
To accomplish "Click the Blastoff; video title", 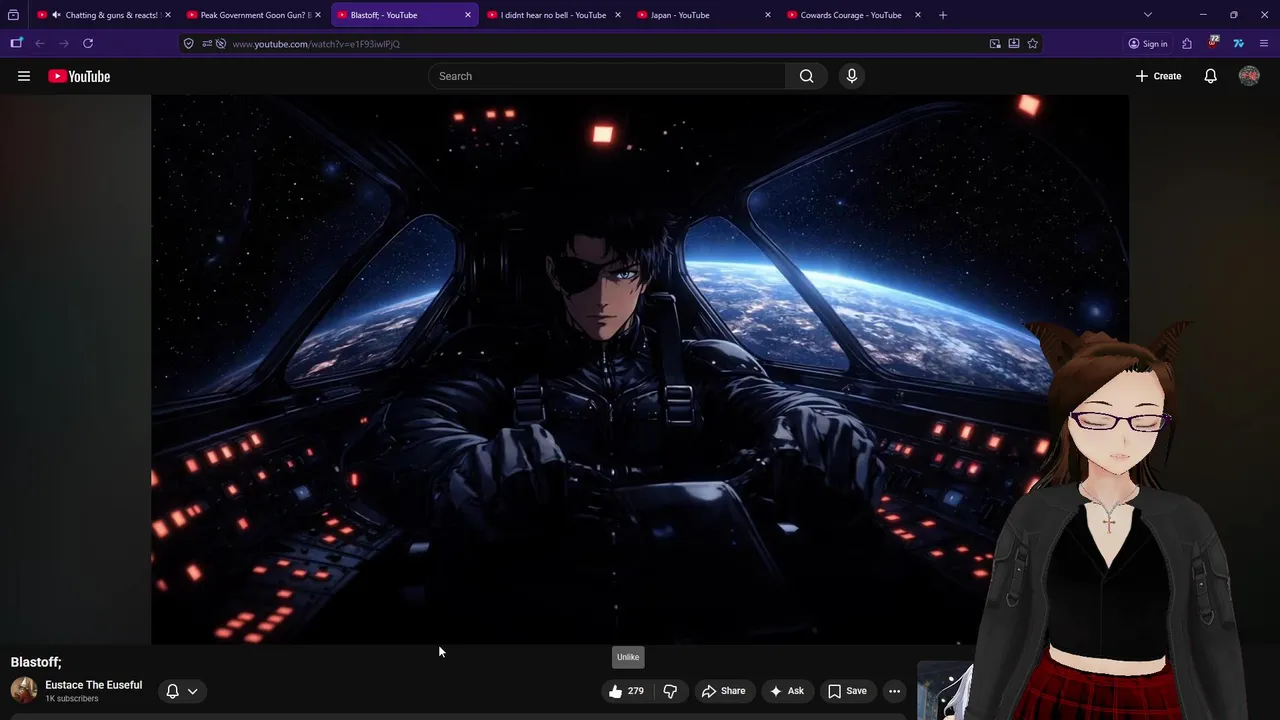I will [x=36, y=662].
